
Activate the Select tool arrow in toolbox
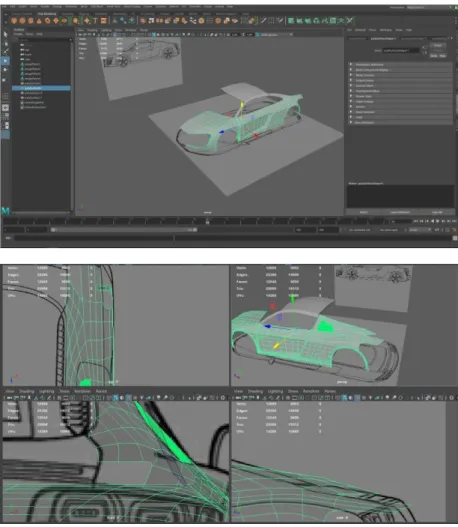(x=5, y=34)
